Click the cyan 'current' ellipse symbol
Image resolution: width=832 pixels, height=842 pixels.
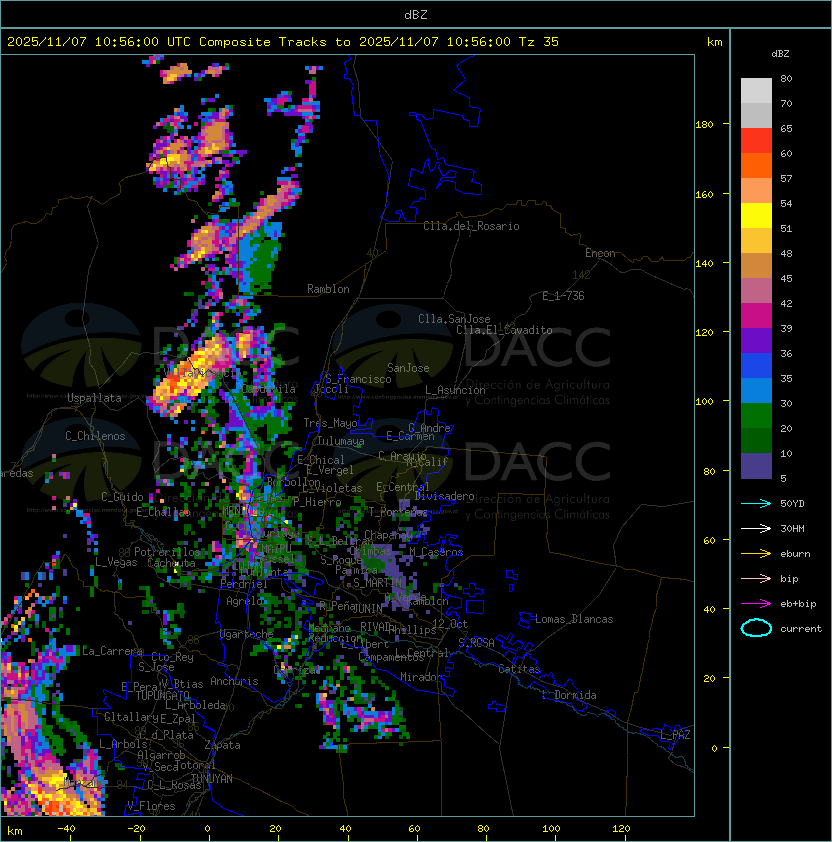coord(756,628)
